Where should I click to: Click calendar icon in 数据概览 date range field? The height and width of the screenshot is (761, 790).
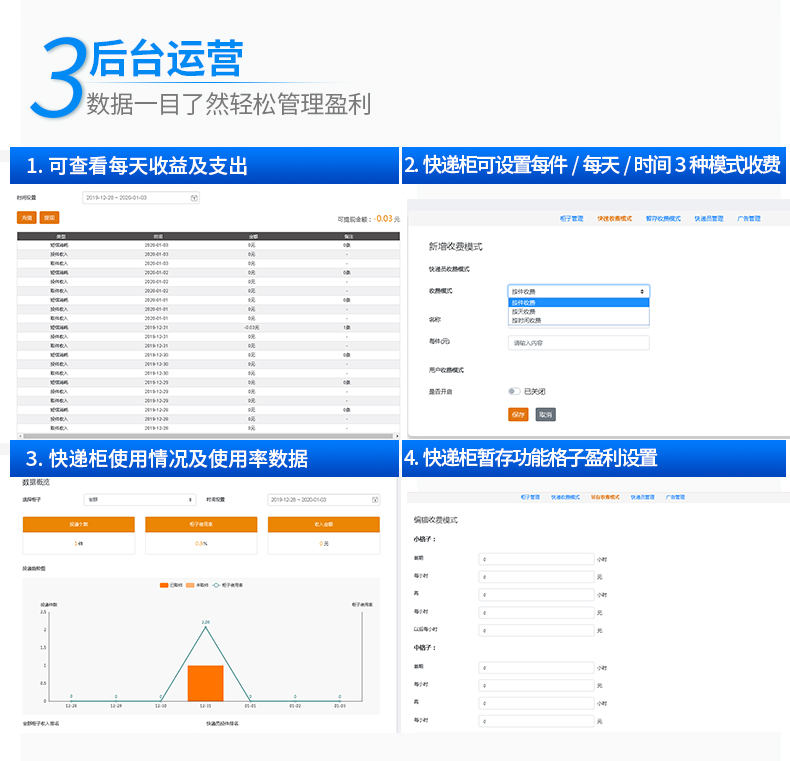(375, 499)
